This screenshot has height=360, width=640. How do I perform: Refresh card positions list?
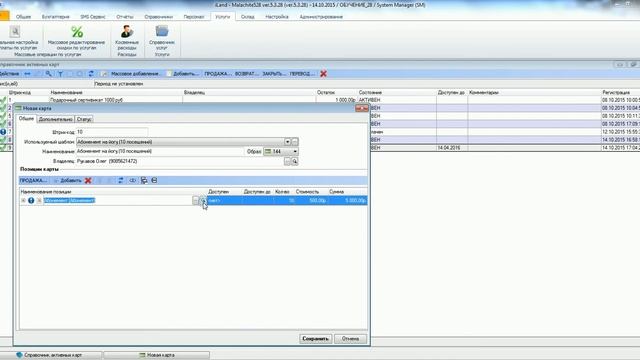tap(121, 180)
